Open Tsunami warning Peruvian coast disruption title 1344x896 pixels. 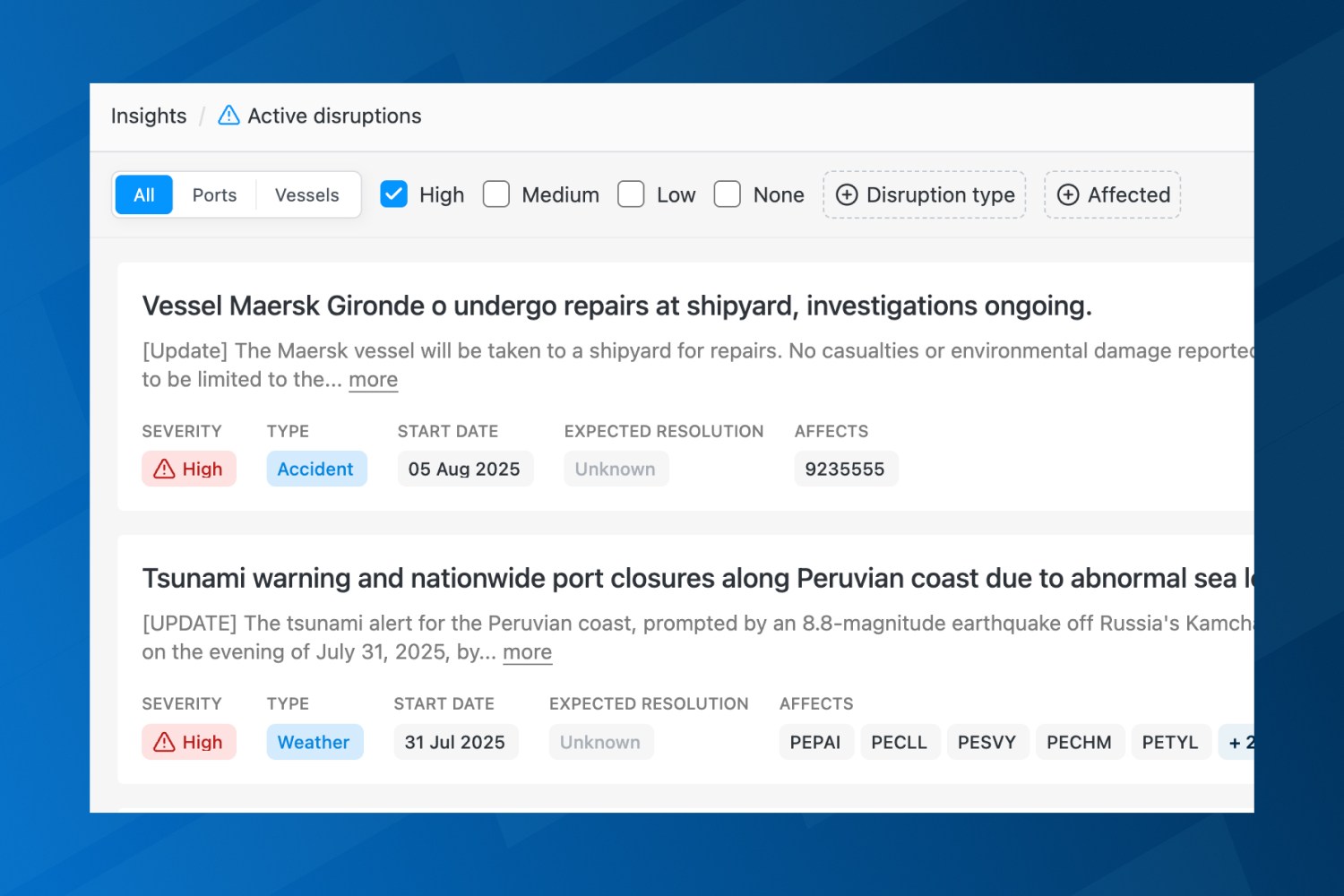698,579
